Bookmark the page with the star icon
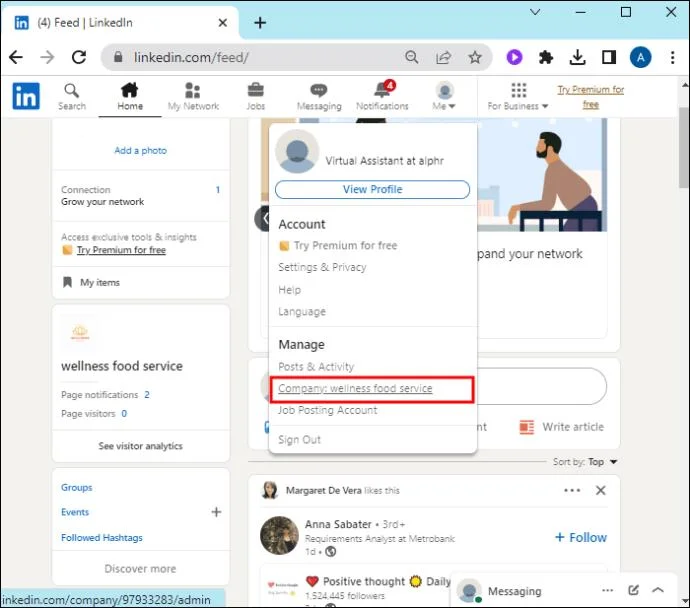 475,57
